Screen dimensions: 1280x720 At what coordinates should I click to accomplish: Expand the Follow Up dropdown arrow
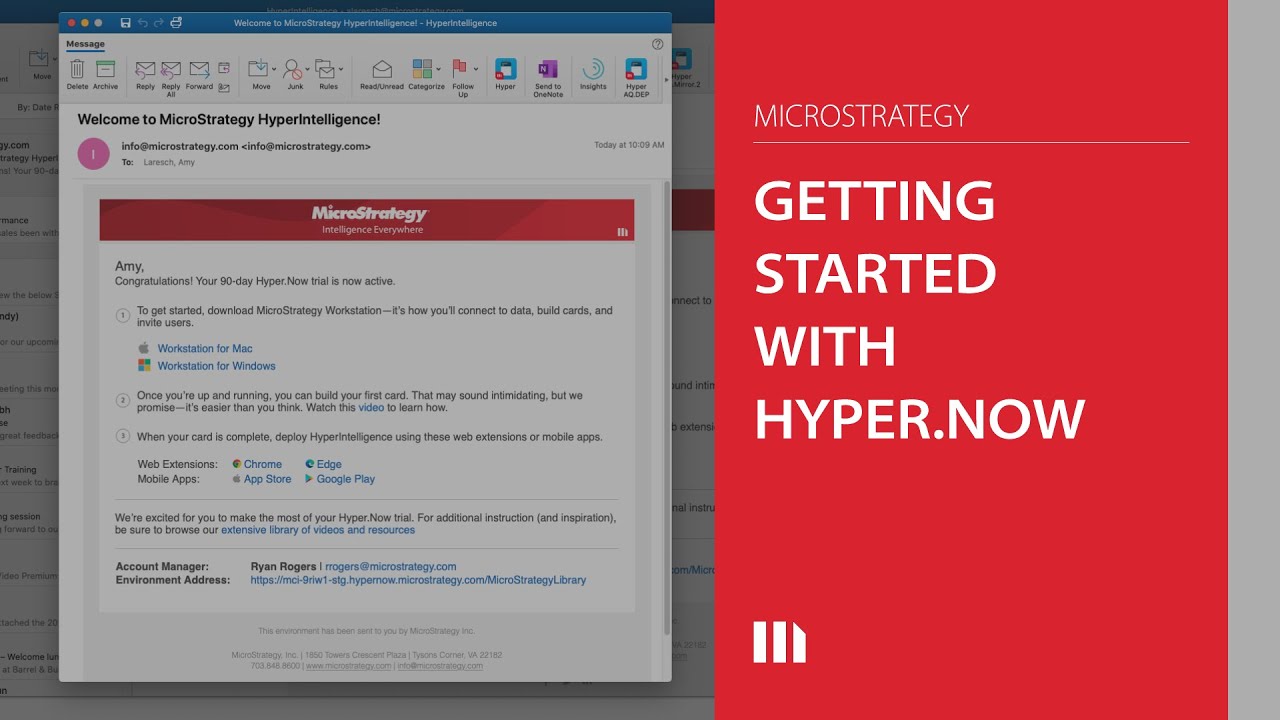pos(475,69)
